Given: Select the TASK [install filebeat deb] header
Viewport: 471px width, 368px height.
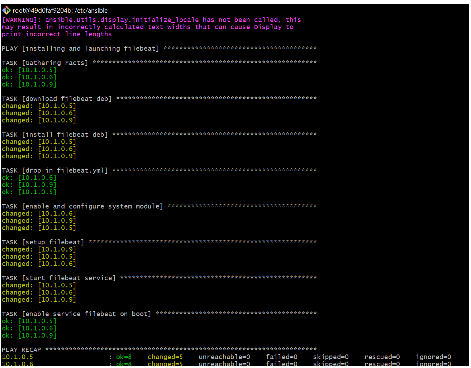Looking at the screenshot, I should (159, 135).
